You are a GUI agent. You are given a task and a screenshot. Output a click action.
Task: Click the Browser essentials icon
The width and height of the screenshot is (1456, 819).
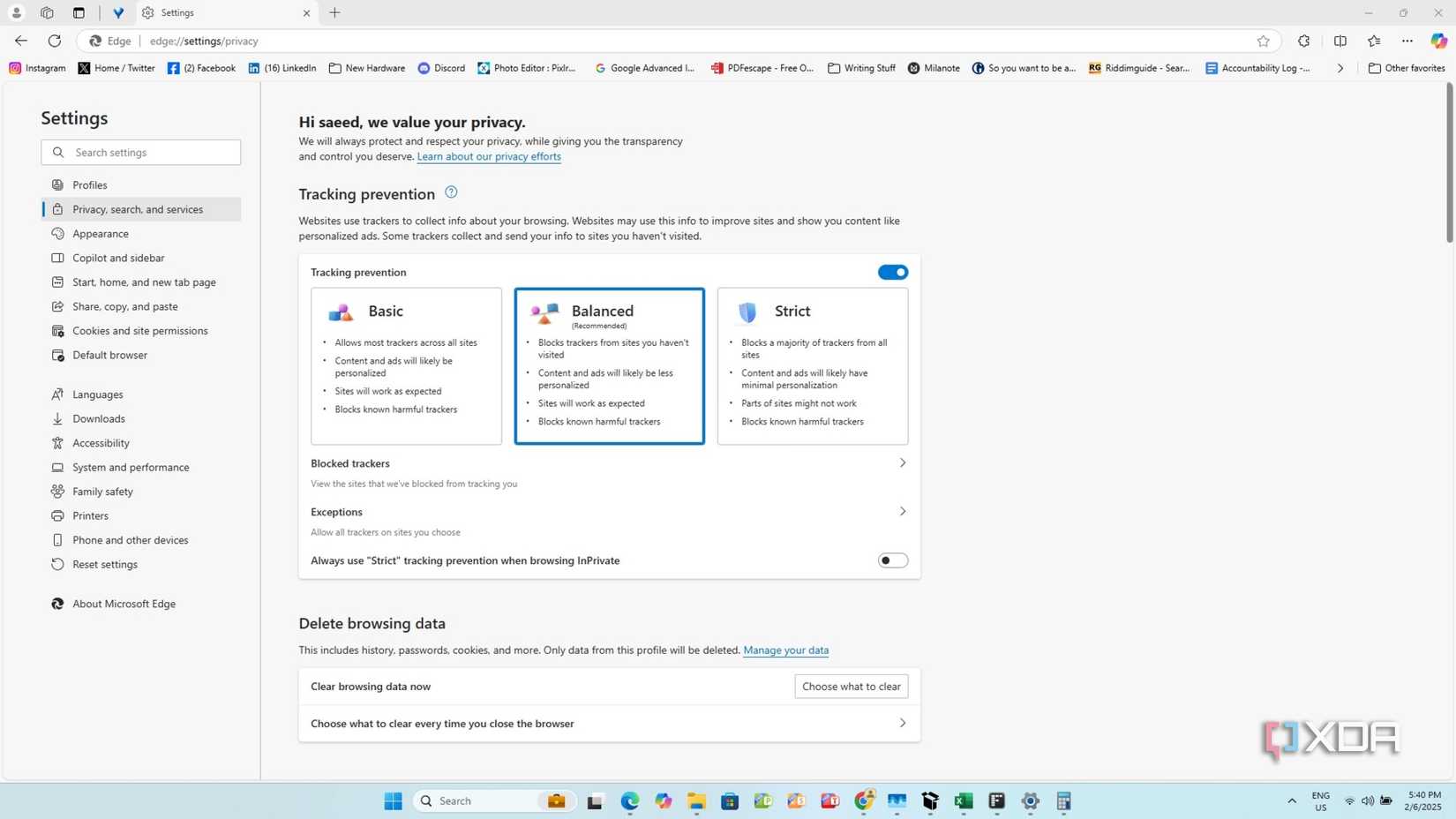[1303, 41]
